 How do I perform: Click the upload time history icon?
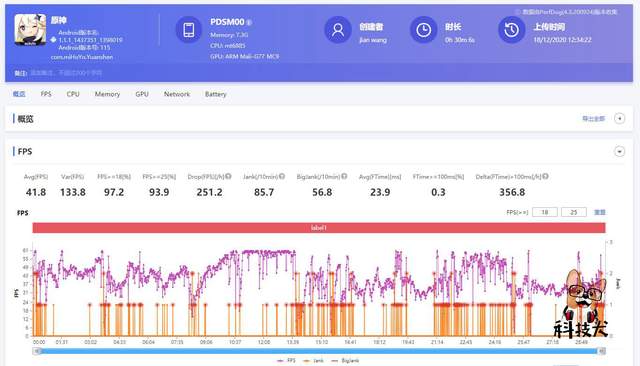(x=511, y=30)
